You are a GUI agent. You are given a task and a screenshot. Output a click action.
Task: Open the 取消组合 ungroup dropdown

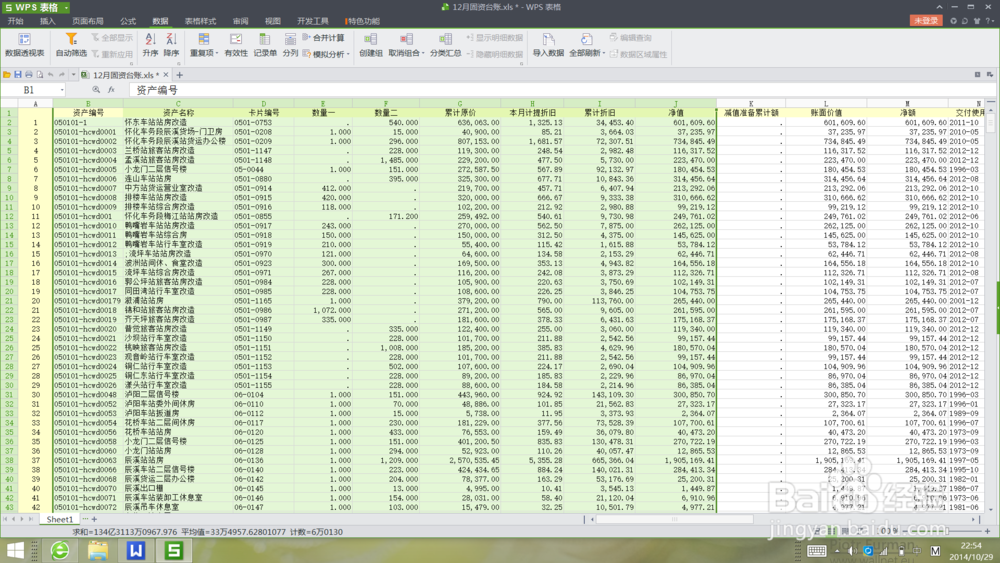tap(406, 45)
